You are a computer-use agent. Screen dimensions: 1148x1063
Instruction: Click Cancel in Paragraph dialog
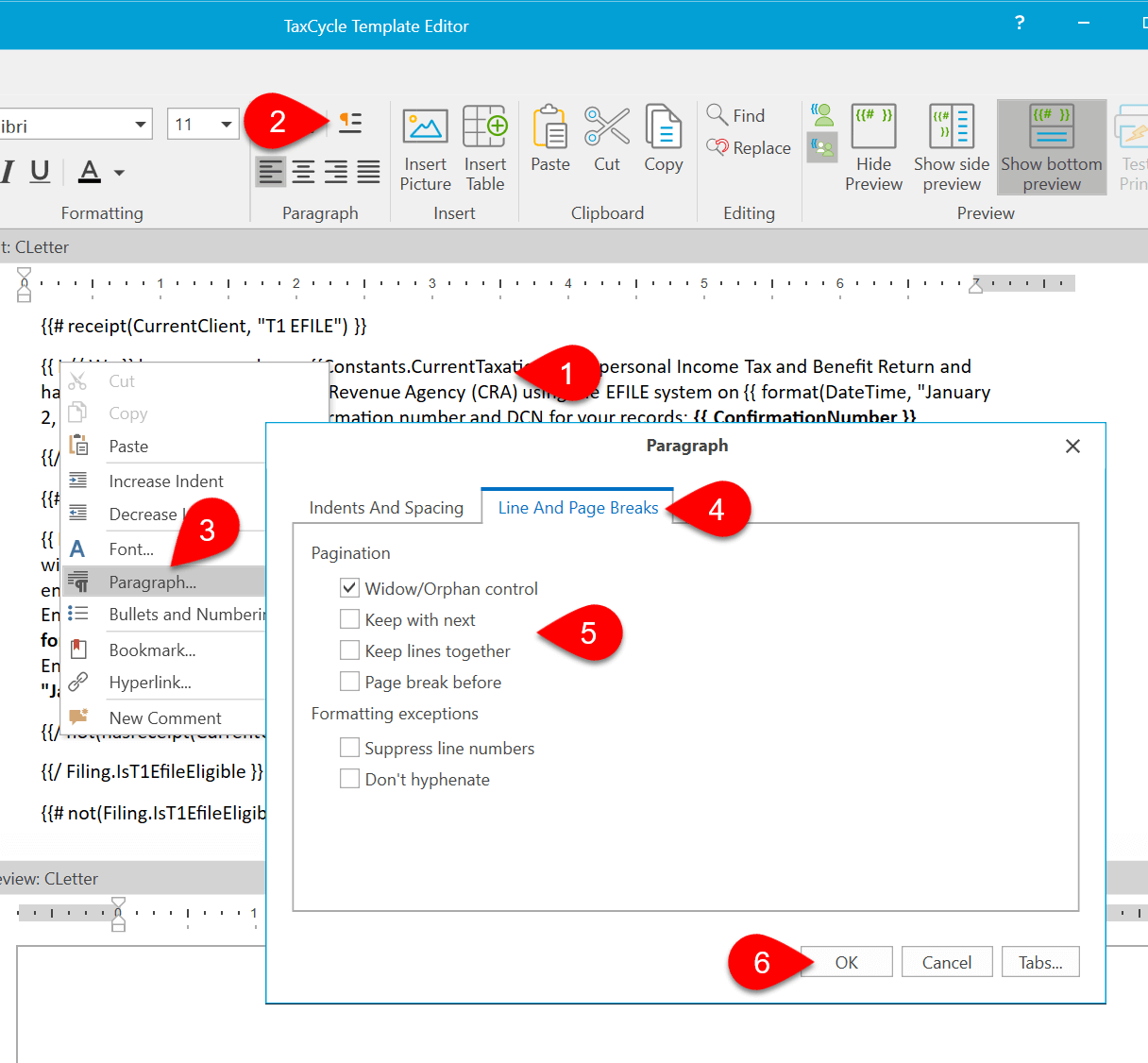(x=947, y=962)
